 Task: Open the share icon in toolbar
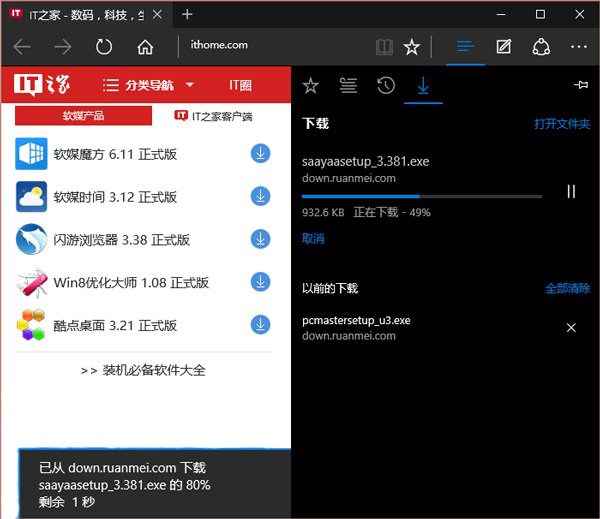pyautogui.click(x=541, y=47)
